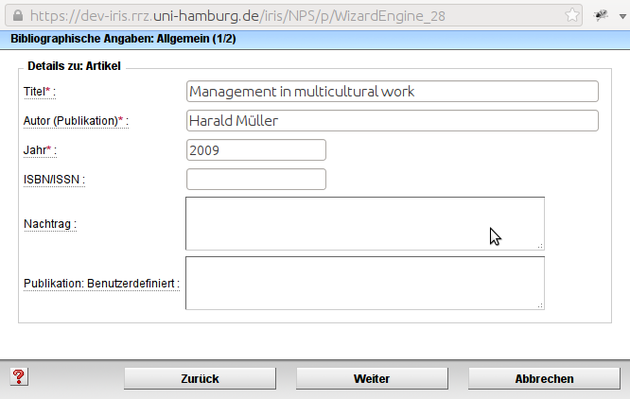Click the Details zu: Artikel legend
Screen dimensions: 630x399
point(74,66)
